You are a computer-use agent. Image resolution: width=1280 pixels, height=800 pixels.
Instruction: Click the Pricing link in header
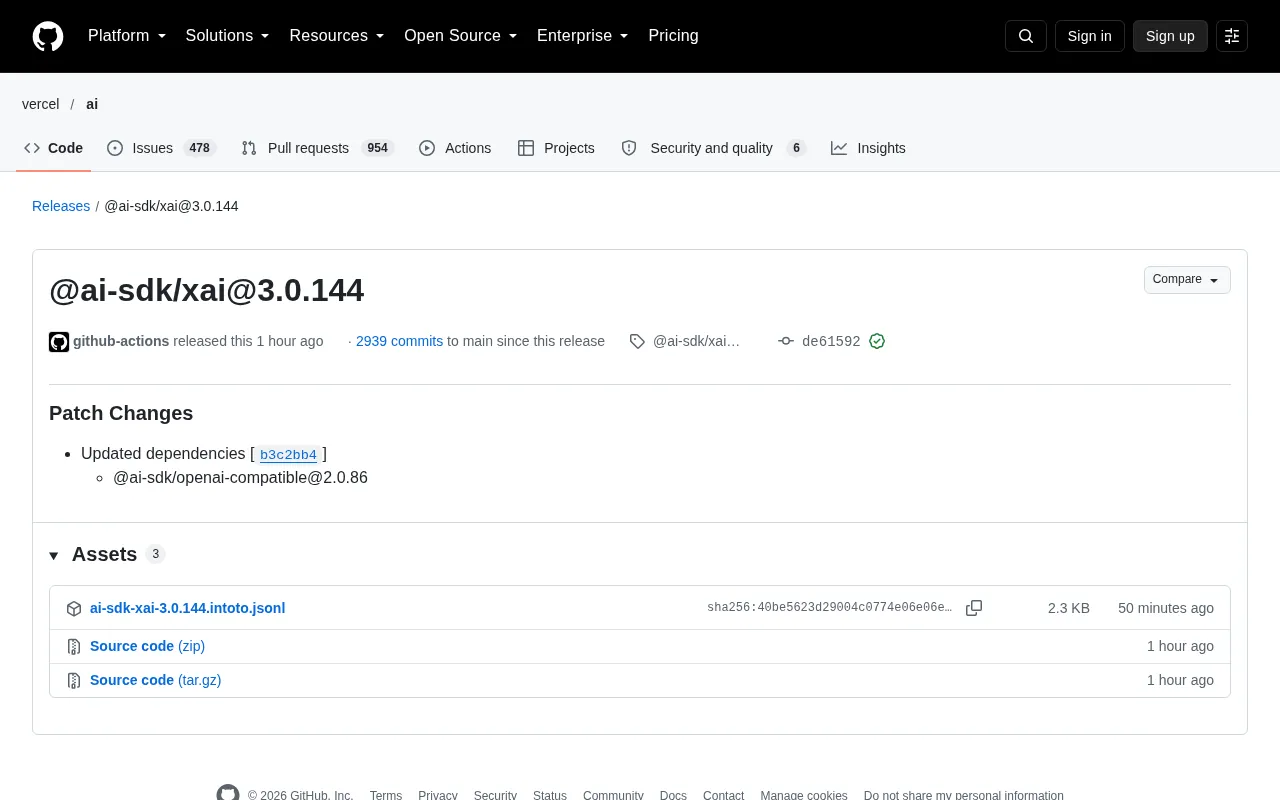[673, 36]
